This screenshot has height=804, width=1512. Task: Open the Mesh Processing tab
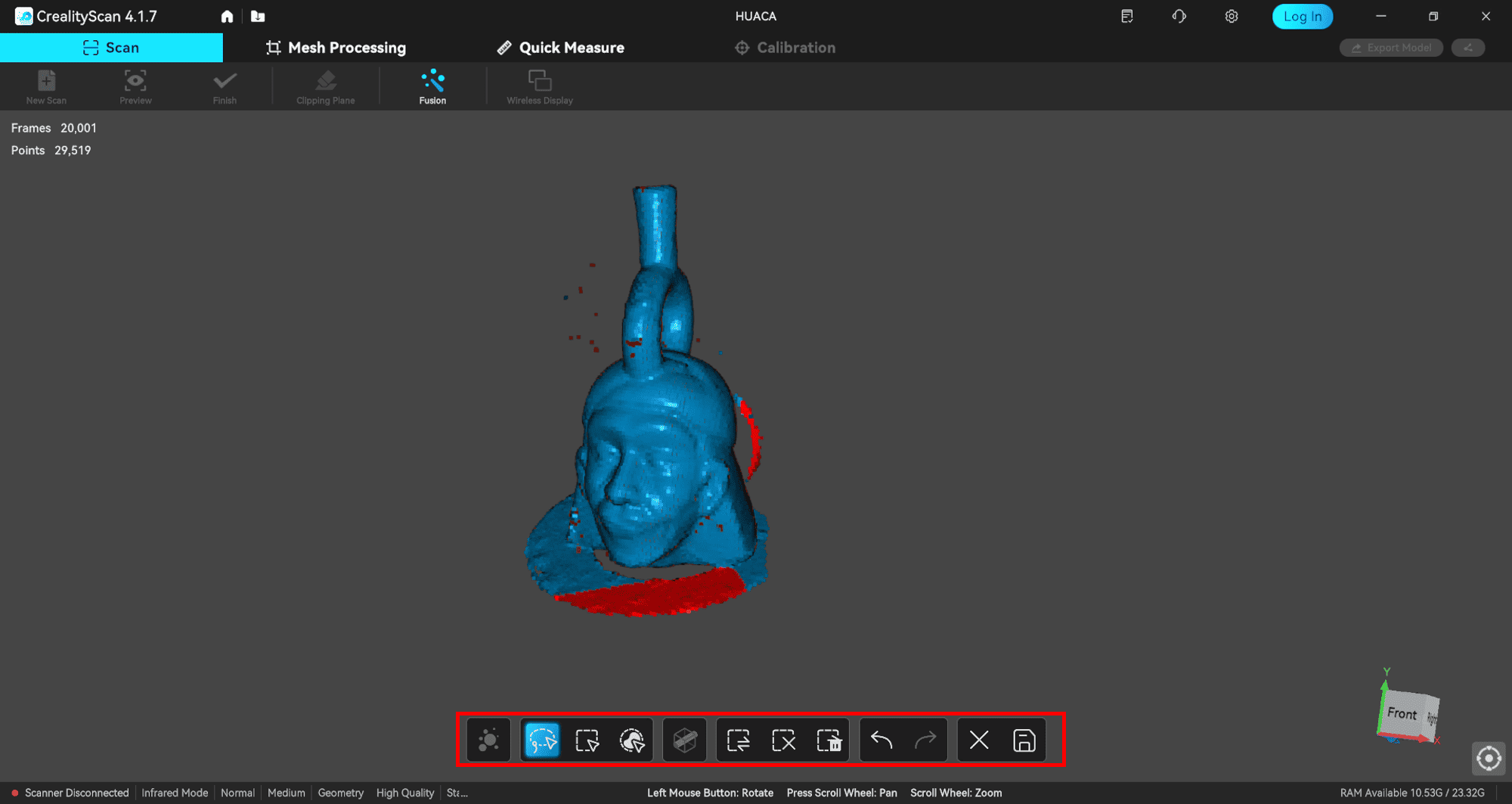336,48
